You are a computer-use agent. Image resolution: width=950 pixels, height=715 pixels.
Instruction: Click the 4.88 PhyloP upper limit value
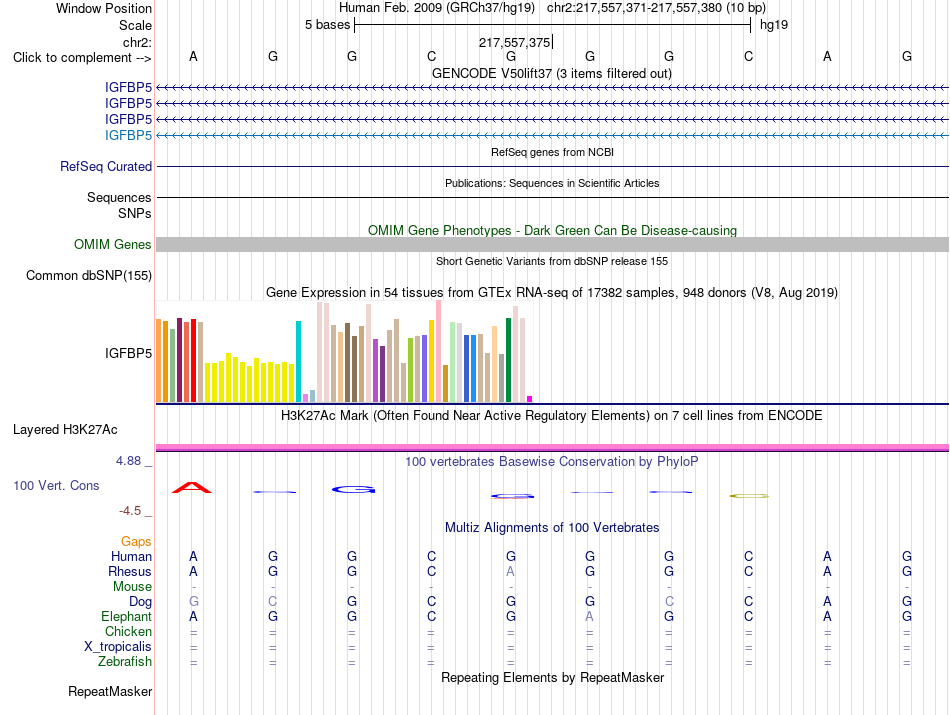point(128,461)
